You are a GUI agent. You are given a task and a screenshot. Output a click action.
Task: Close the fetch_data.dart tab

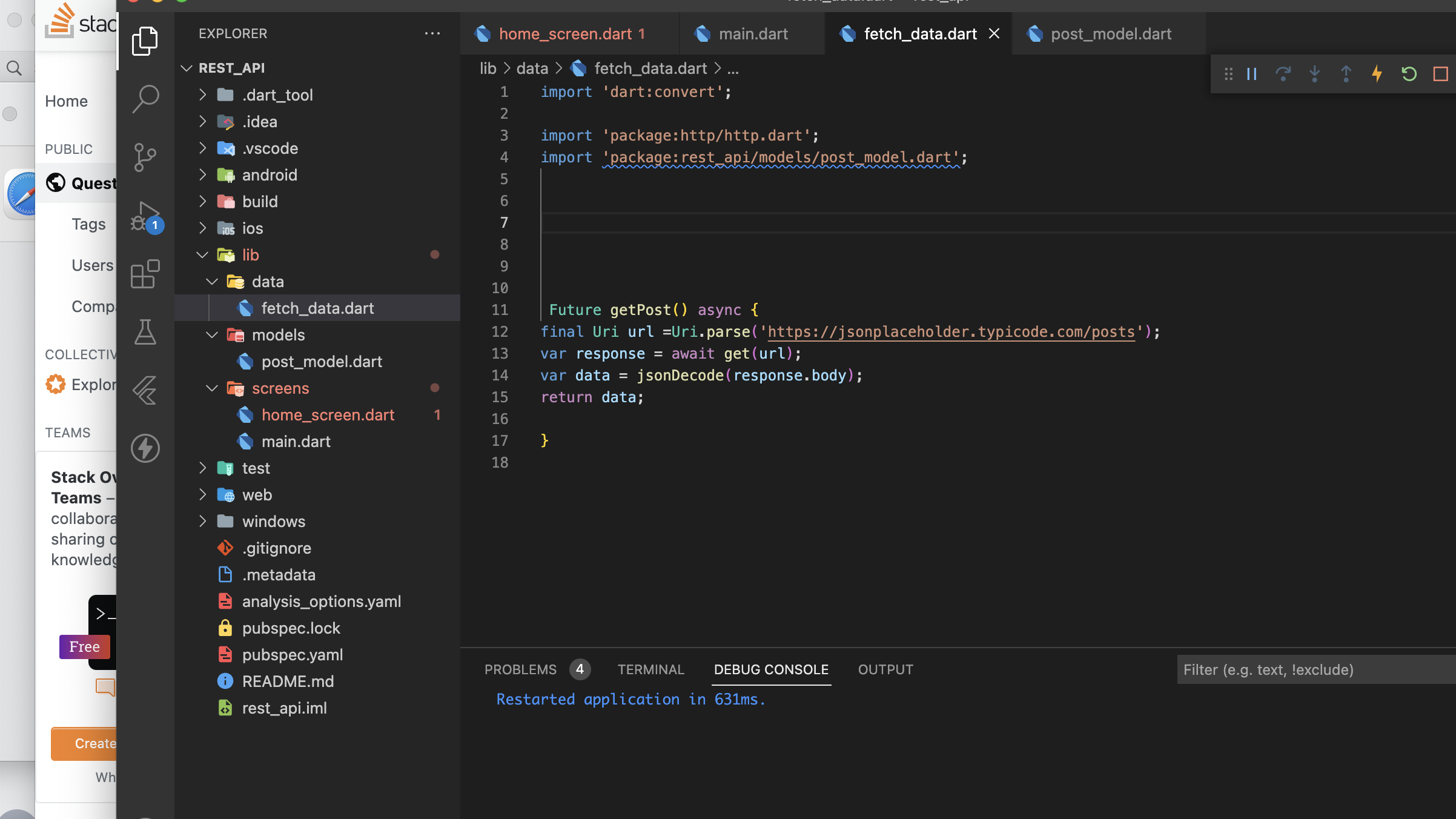pyautogui.click(x=994, y=33)
